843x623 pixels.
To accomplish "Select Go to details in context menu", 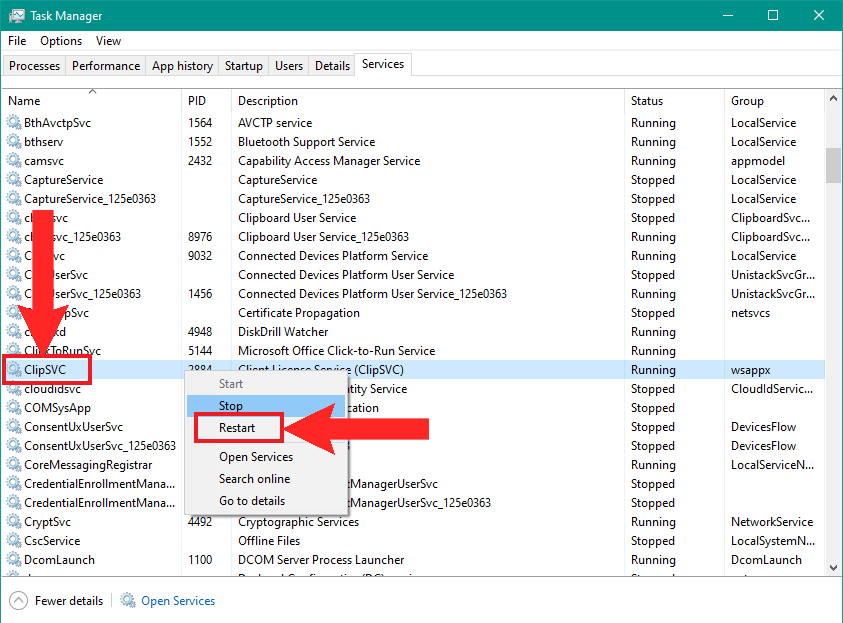I will coord(252,501).
